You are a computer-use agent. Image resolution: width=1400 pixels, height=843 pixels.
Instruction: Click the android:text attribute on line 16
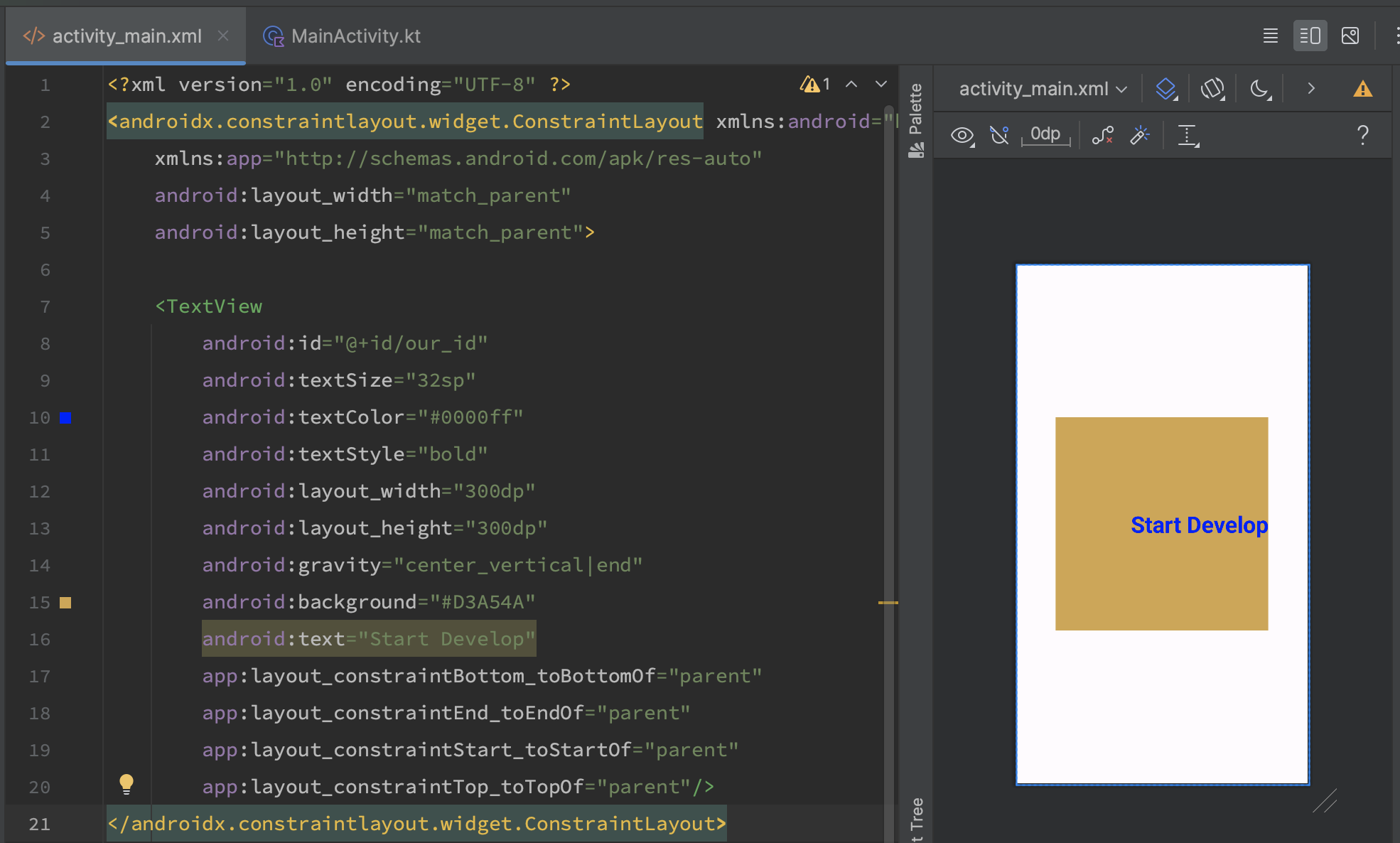tap(369, 639)
